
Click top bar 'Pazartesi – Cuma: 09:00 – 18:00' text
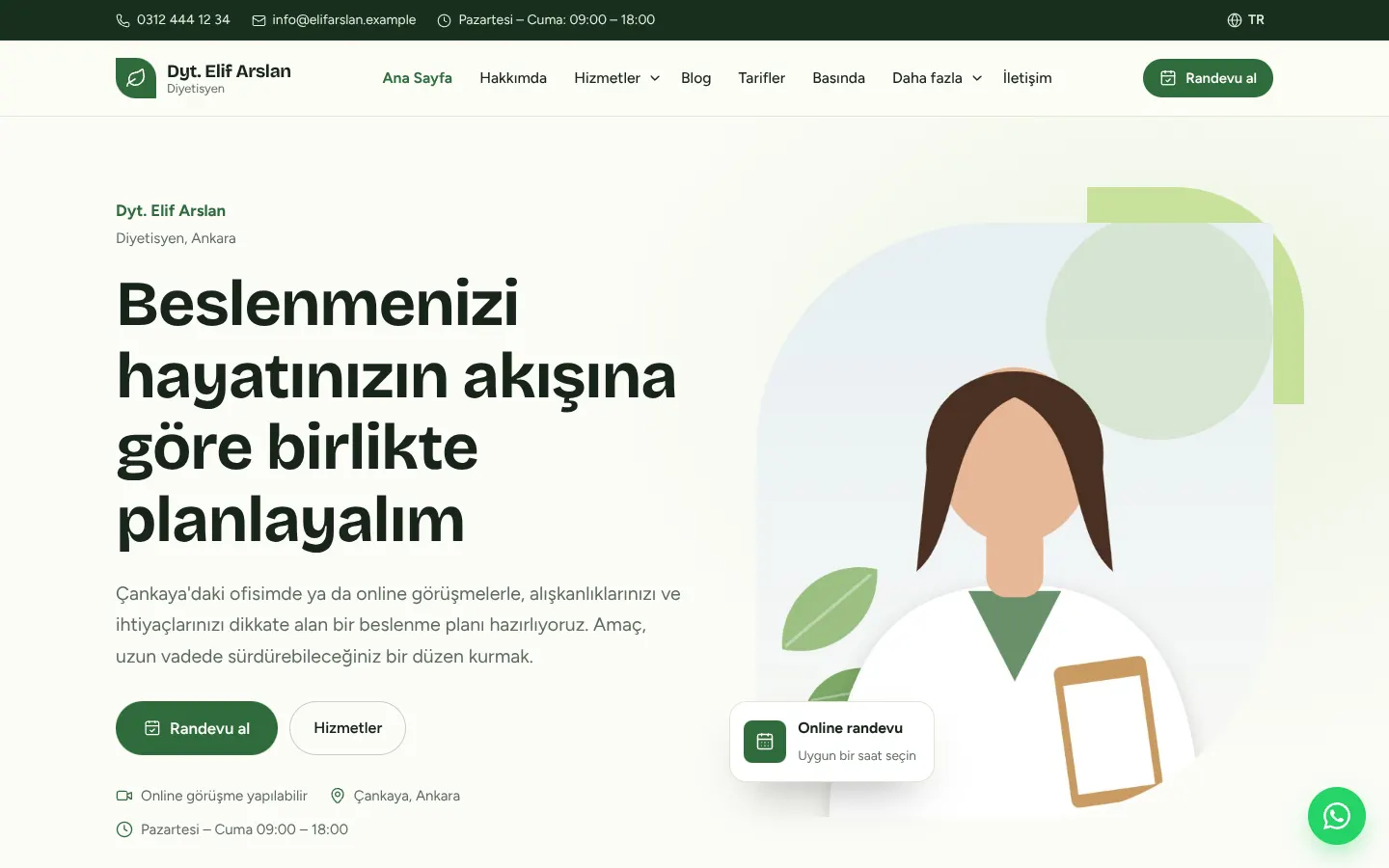[557, 20]
